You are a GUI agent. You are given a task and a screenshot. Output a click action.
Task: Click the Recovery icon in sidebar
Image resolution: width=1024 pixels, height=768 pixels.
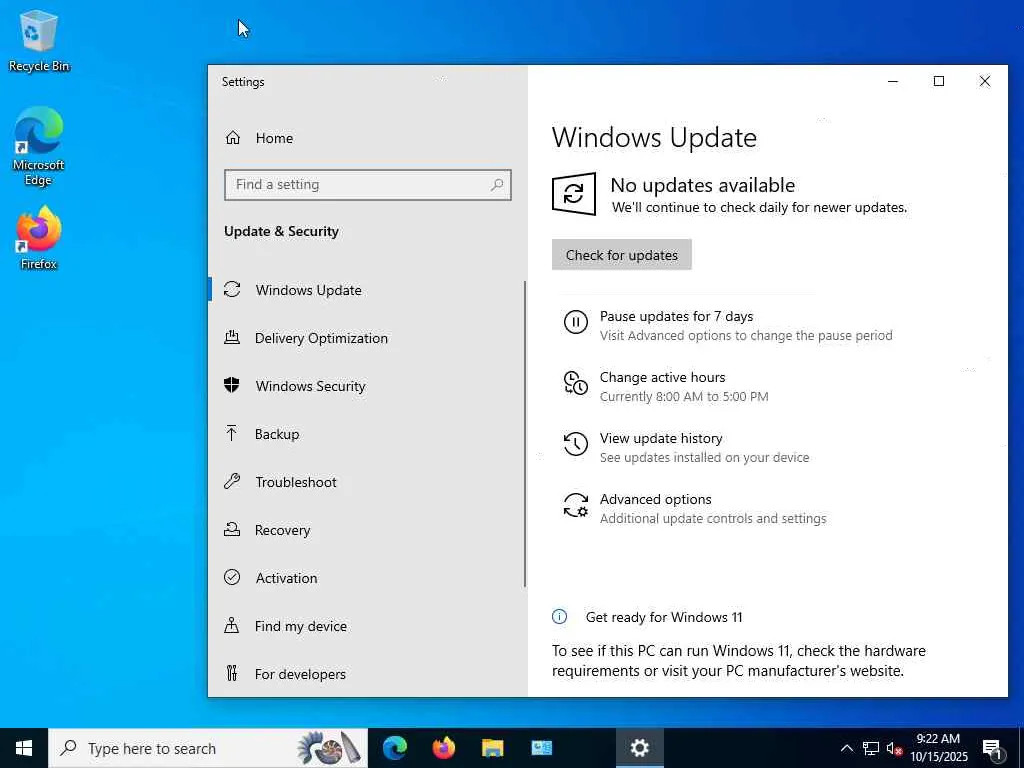(x=232, y=529)
